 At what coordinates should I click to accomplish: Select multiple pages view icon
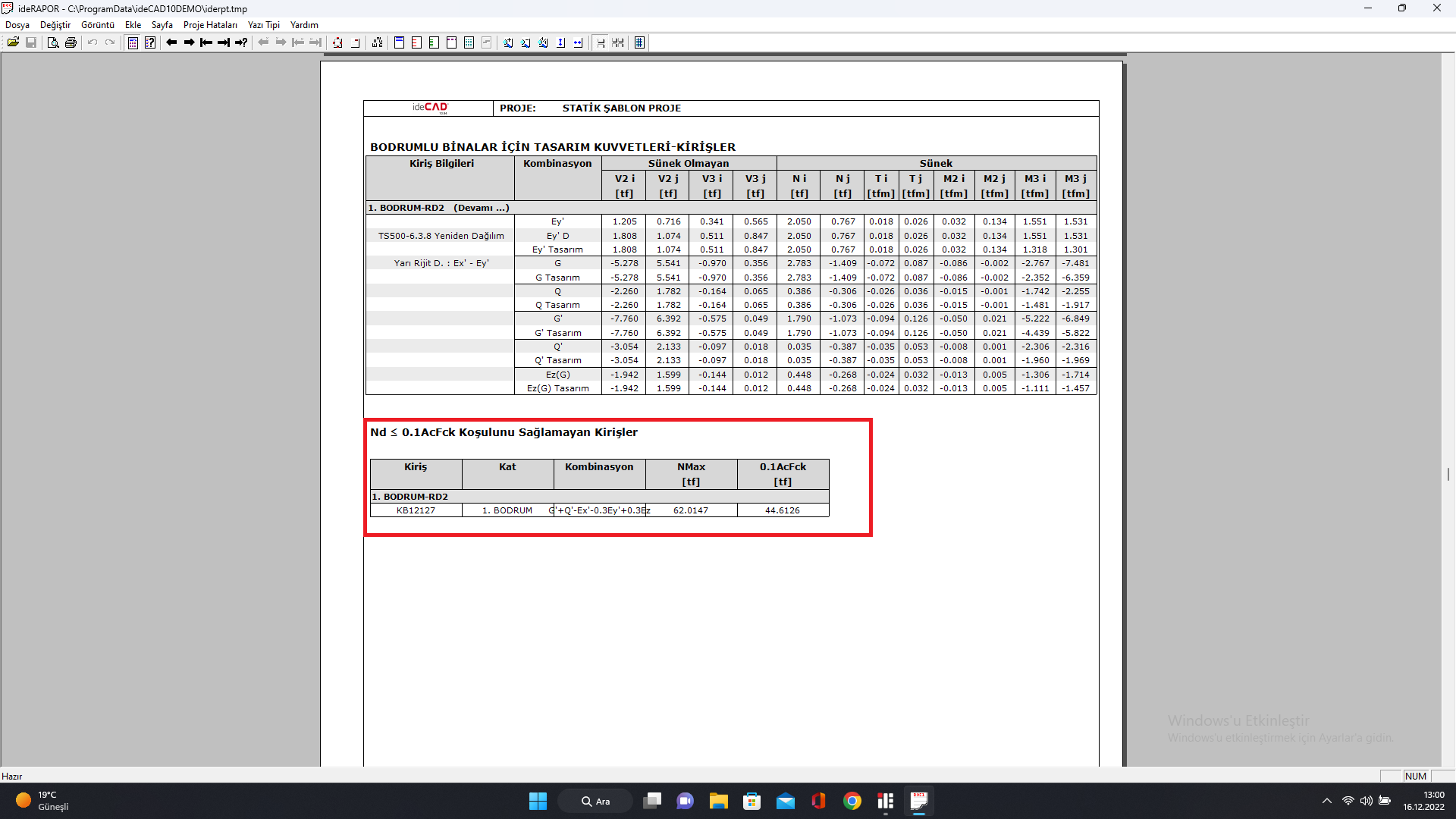pyautogui.click(x=618, y=42)
